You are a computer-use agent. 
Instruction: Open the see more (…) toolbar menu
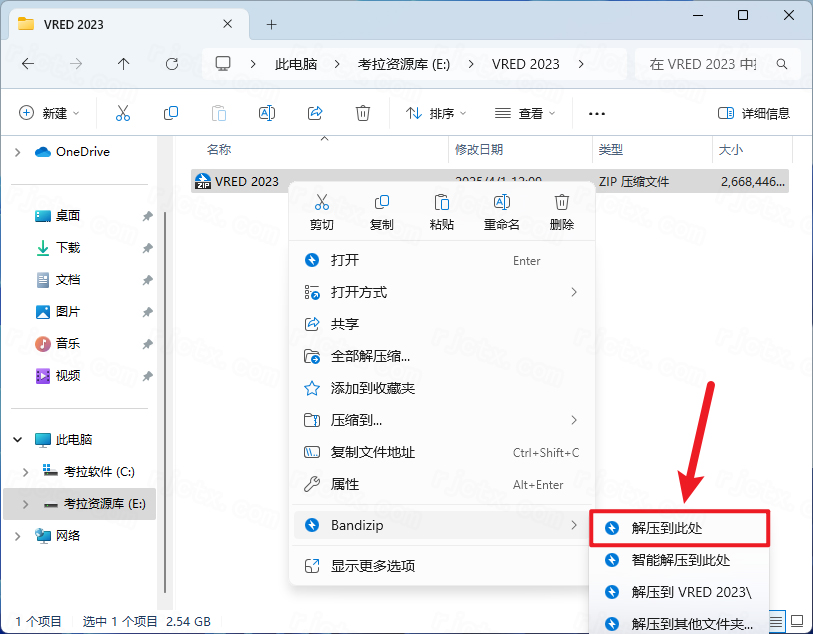[597, 114]
